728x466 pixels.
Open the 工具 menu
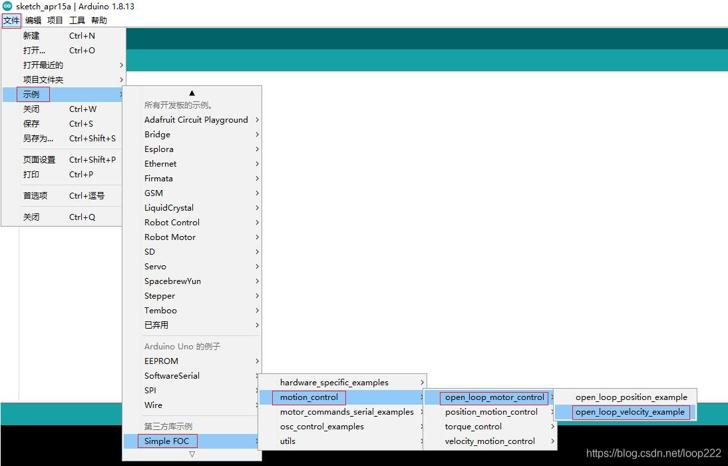pos(77,20)
